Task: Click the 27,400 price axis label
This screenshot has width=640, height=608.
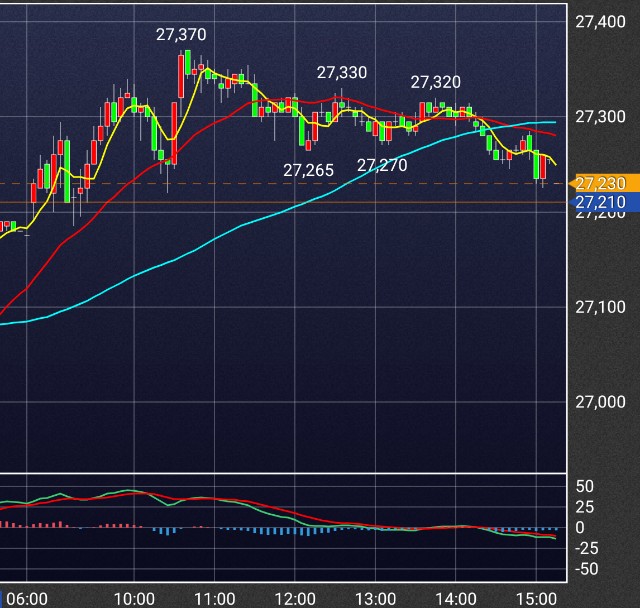Action: pos(600,22)
